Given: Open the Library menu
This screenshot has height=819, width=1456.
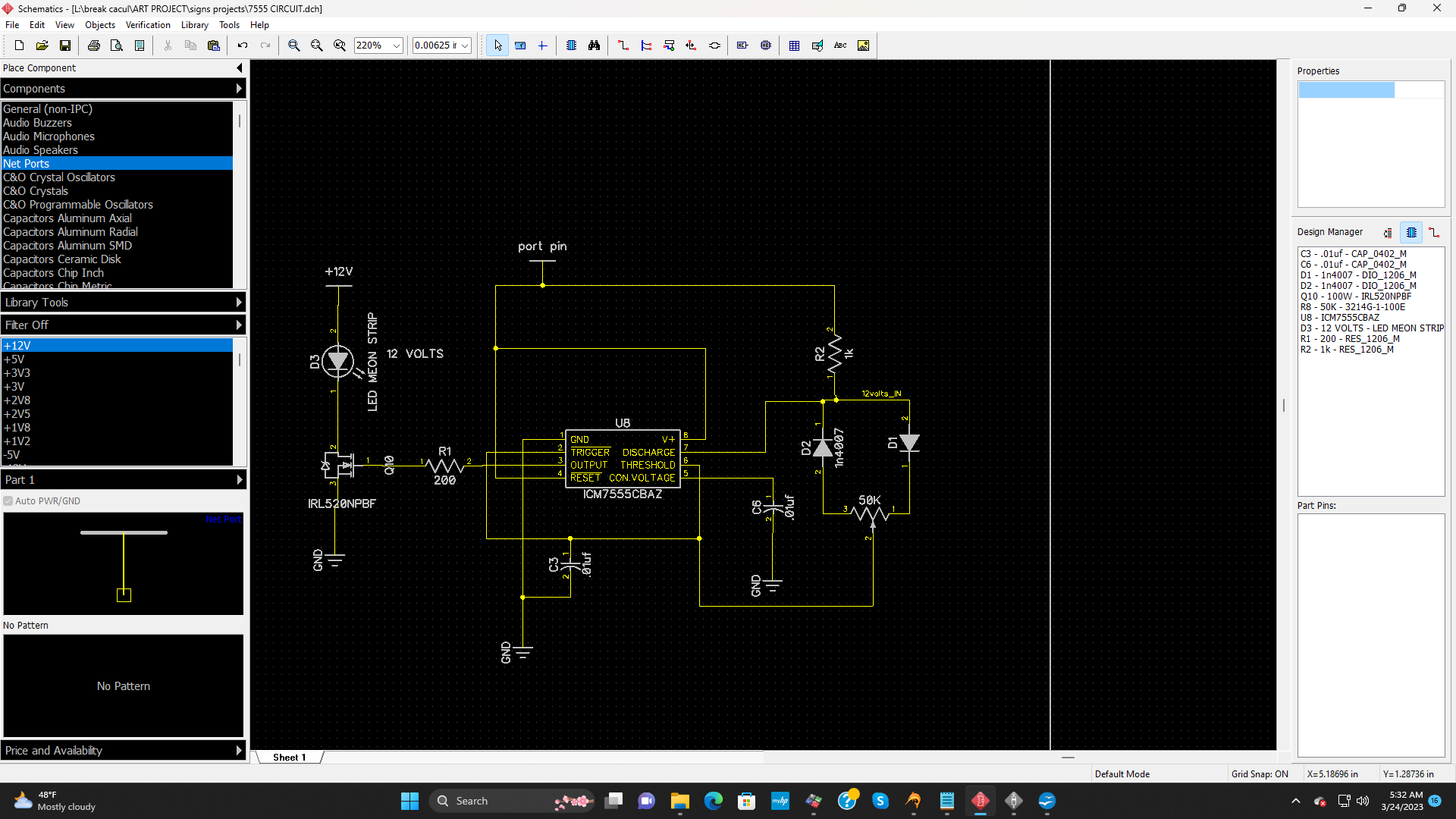Looking at the screenshot, I should tap(195, 25).
